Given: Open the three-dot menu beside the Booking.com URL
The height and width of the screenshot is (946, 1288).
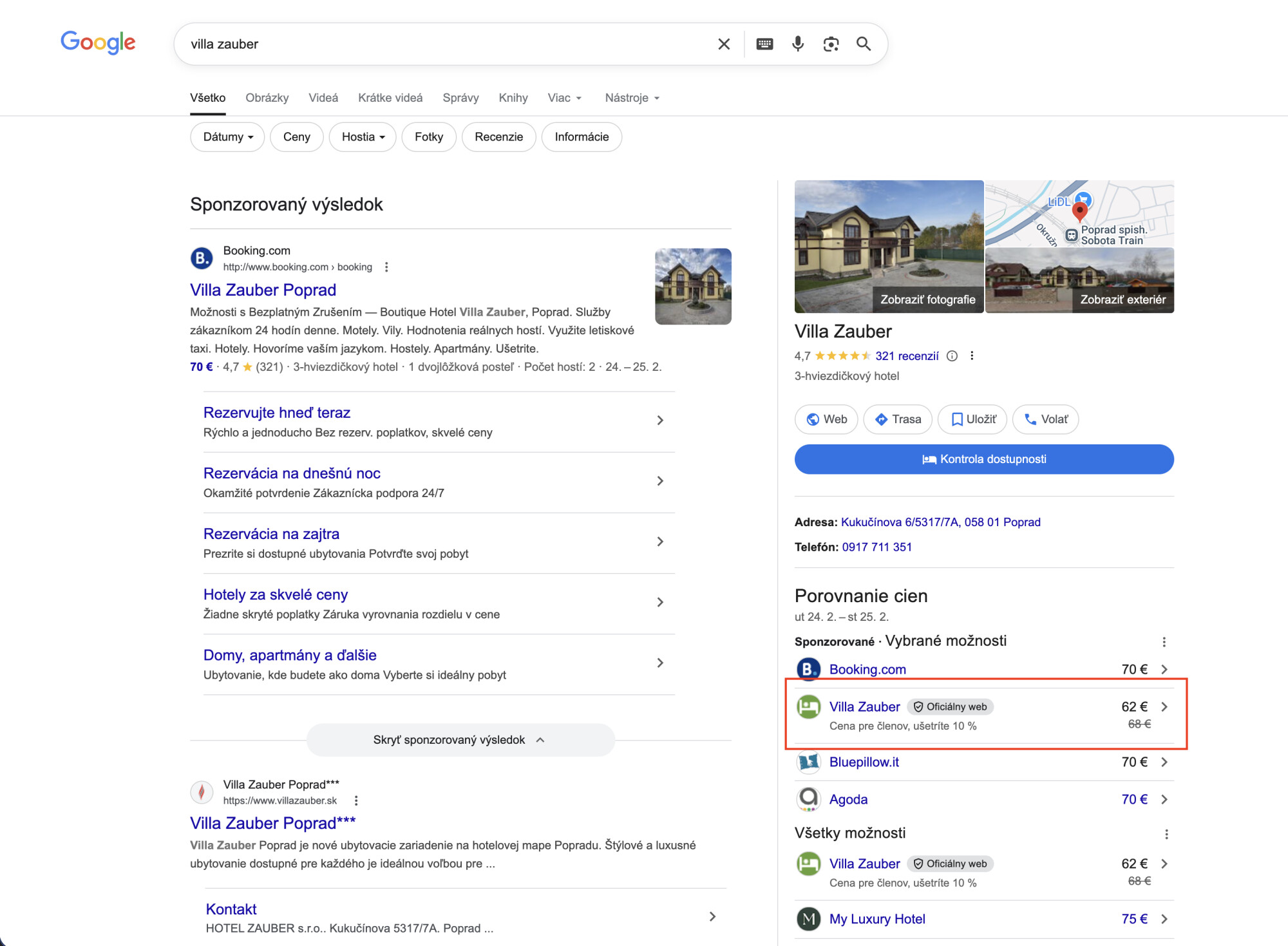Looking at the screenshot, I should [386, 267].
